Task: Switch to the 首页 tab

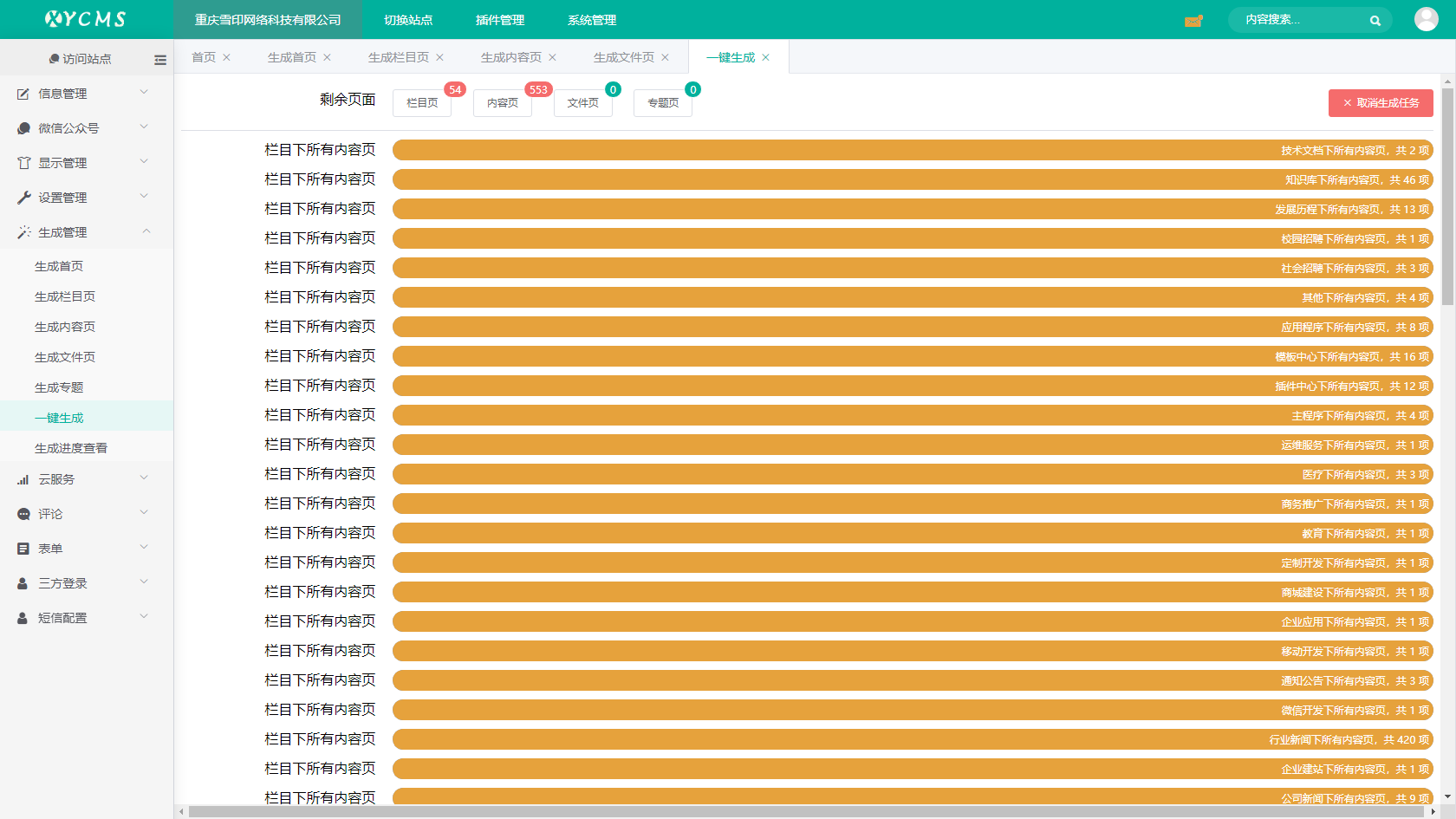Action: click(x=204, y=57)
